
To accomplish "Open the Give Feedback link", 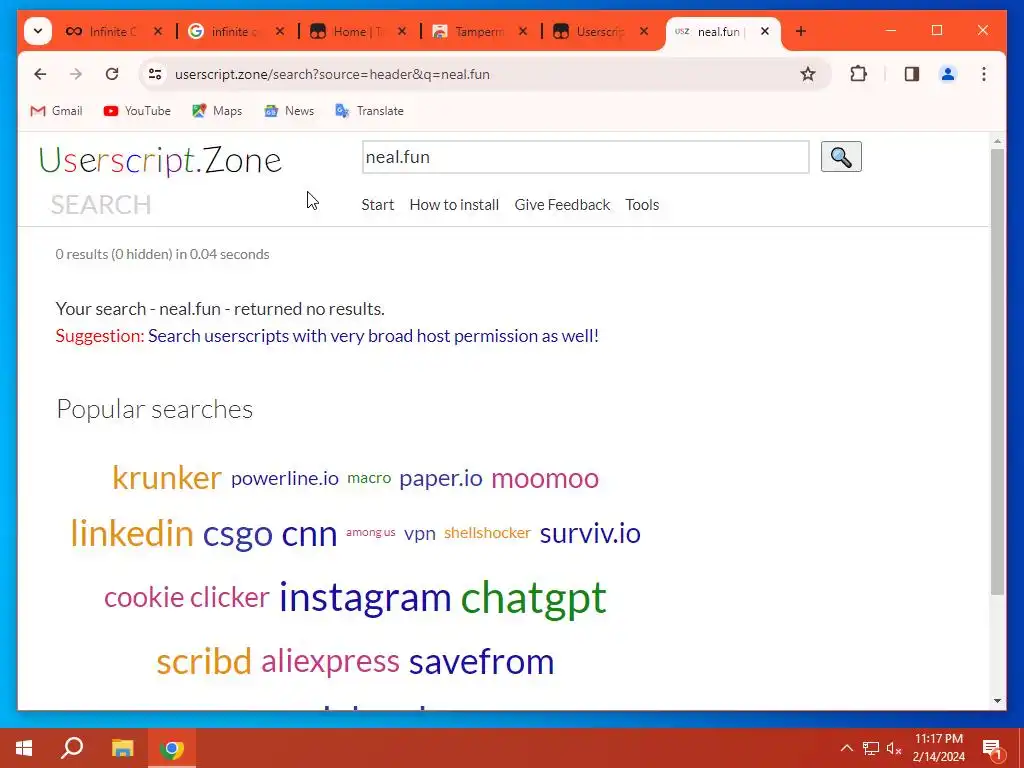I will tap(562, 204).
